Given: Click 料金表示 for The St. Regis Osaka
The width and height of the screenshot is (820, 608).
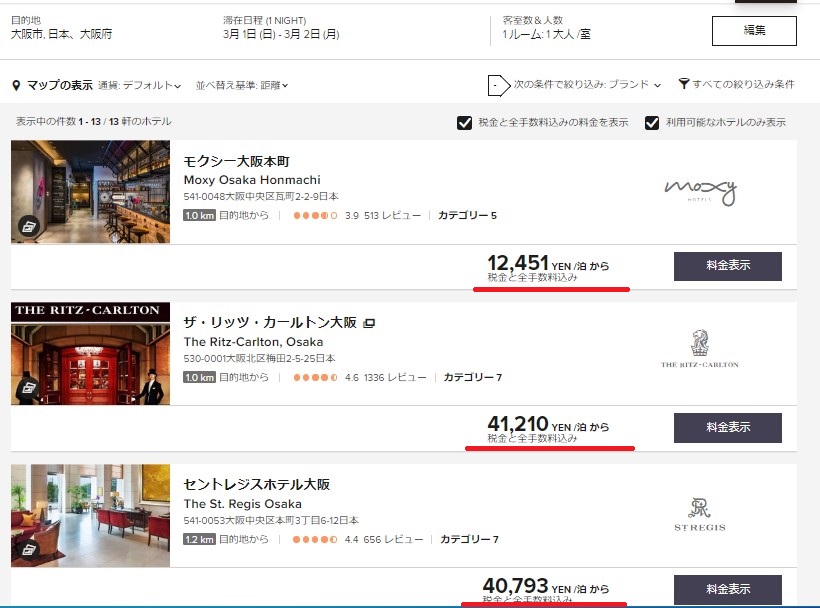Looking at the screenshot, I should coord(728,589).
